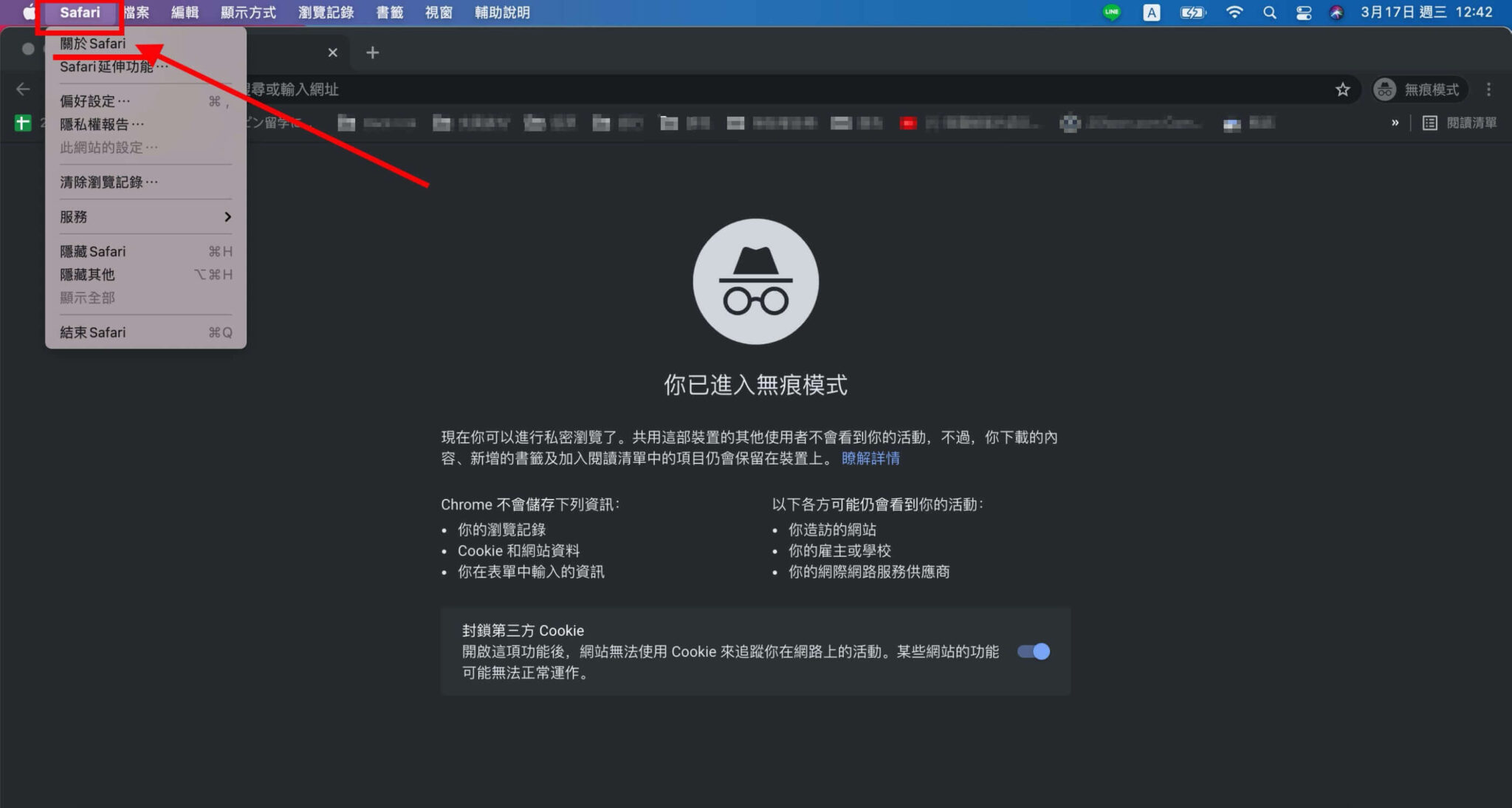Bookmark page with the star icon
The width and height of the screenshot is (1512, 808).
(1342, 89)
